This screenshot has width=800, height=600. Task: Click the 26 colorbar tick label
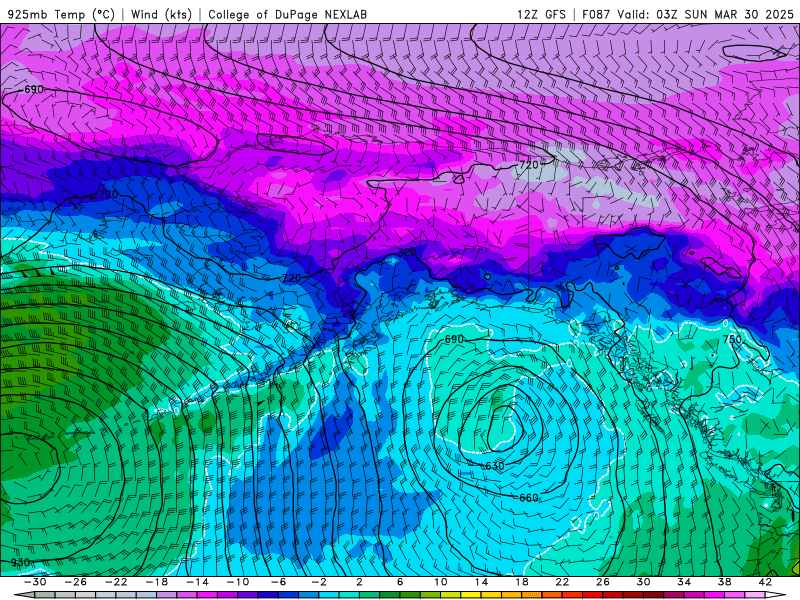[x=603, y=582]
